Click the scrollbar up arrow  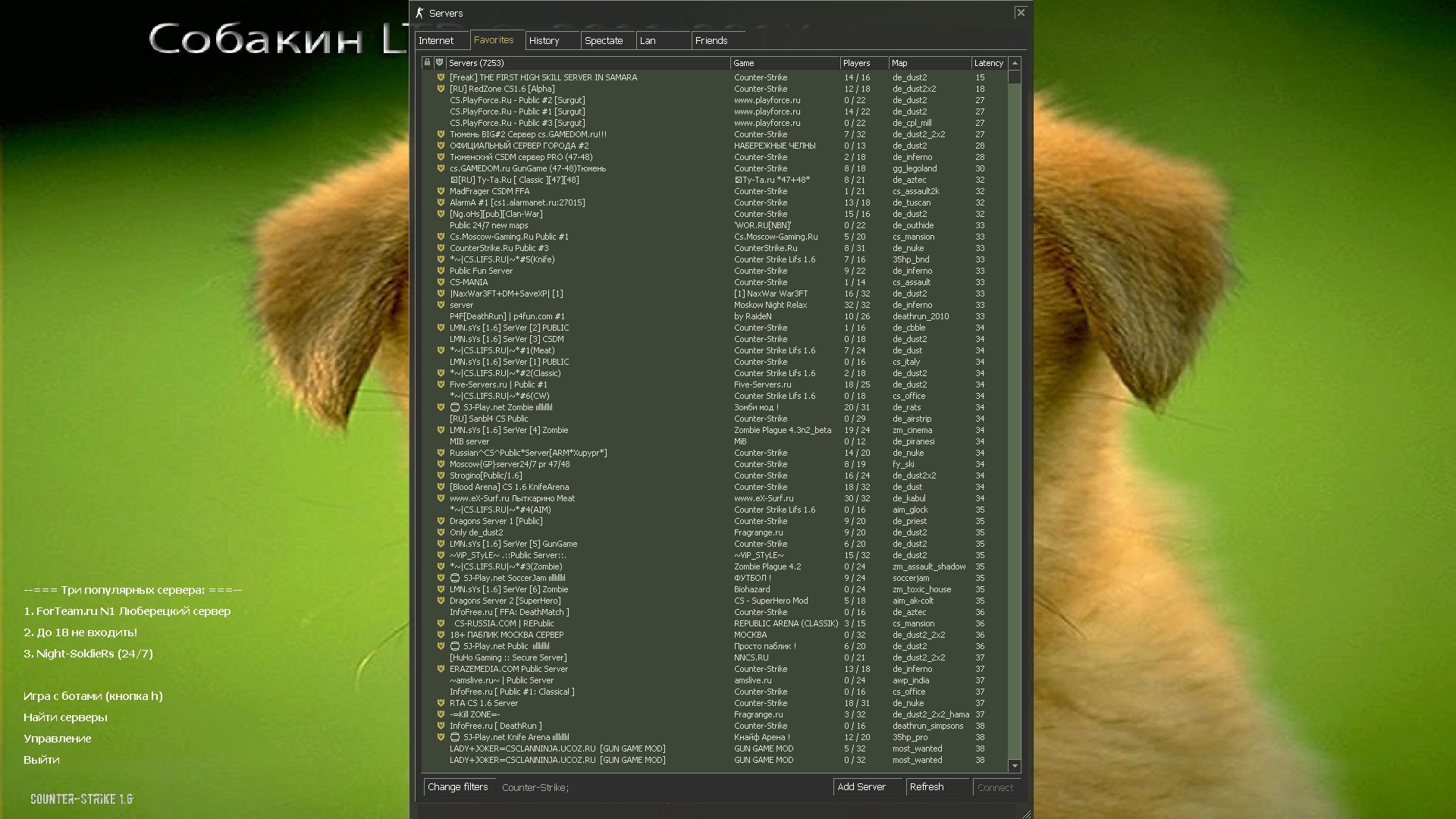tap(1015, 63)
